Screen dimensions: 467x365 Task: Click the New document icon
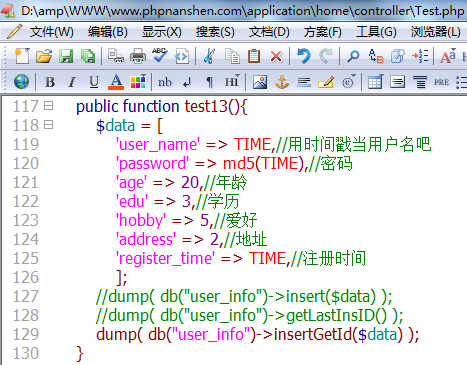click(22, 56)
